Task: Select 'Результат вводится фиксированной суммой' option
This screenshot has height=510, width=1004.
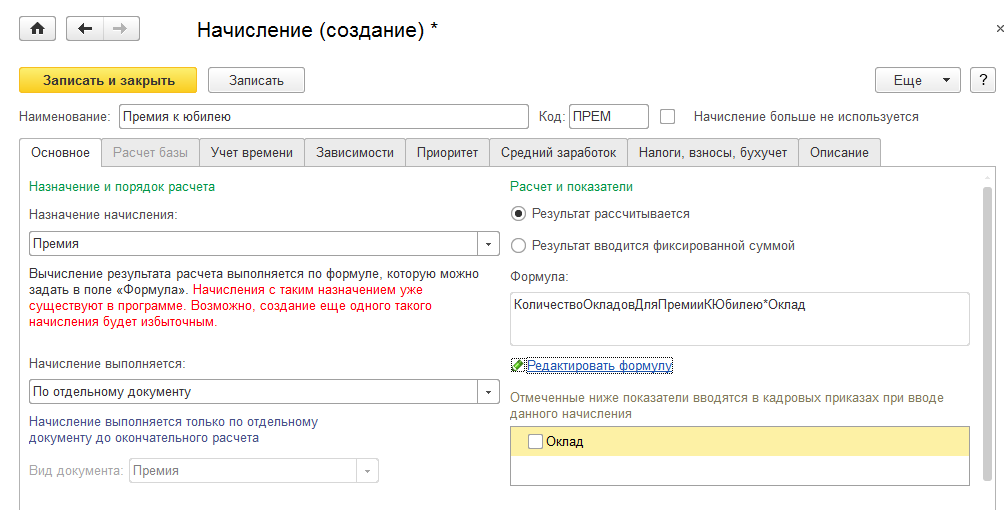Action: click(x=518, y=245)
